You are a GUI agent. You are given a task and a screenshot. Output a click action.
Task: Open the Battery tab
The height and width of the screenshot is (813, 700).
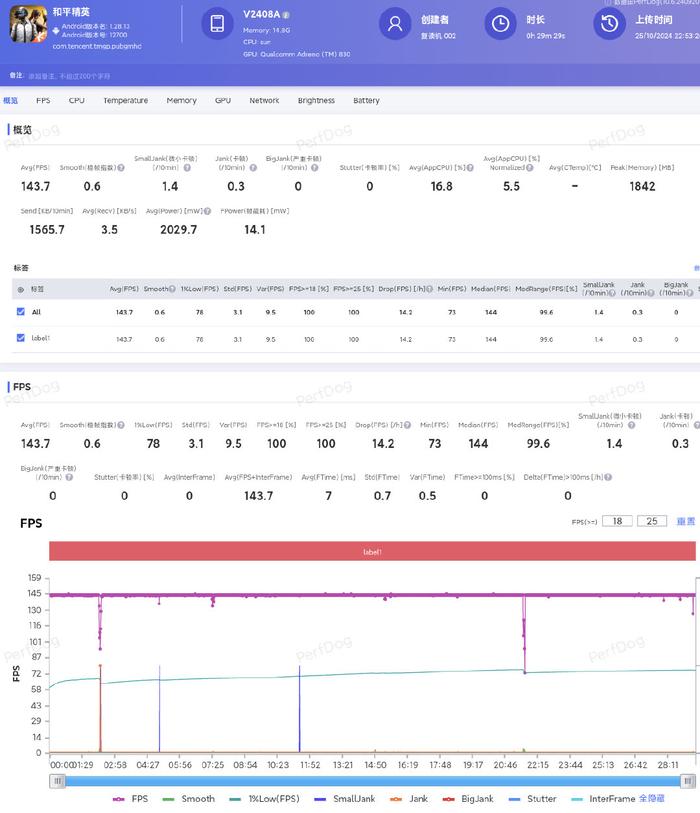(x=366, y=101)
